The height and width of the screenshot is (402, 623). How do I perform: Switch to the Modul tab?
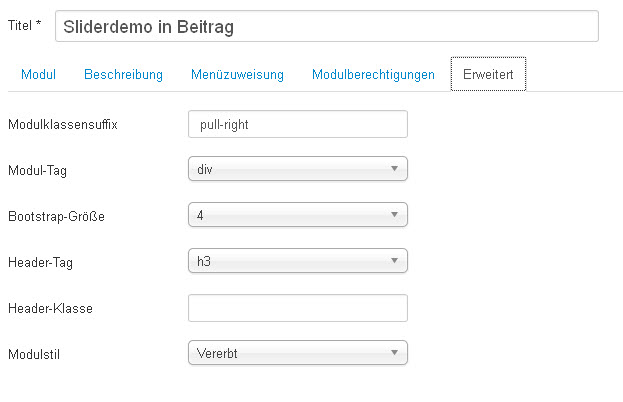click(38, 74)
